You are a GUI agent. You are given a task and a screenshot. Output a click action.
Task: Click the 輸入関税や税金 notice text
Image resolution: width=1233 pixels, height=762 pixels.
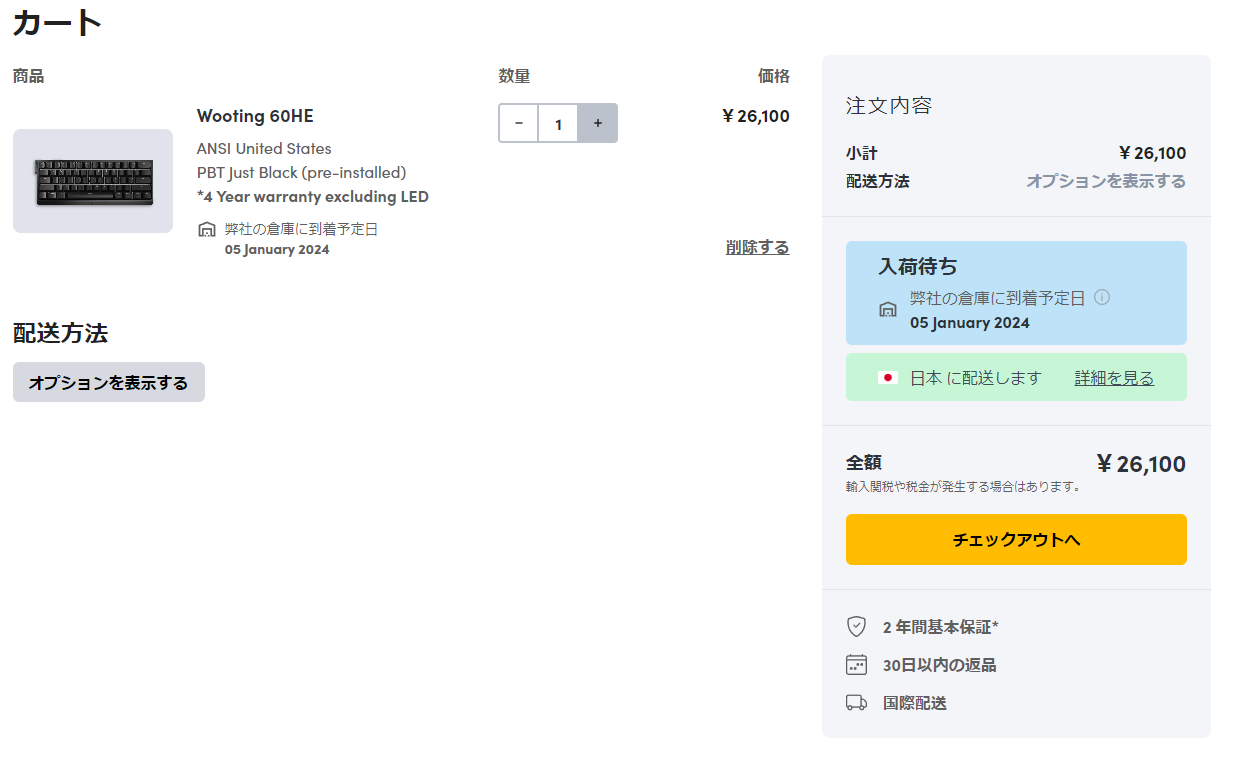(x=964, y=487)
